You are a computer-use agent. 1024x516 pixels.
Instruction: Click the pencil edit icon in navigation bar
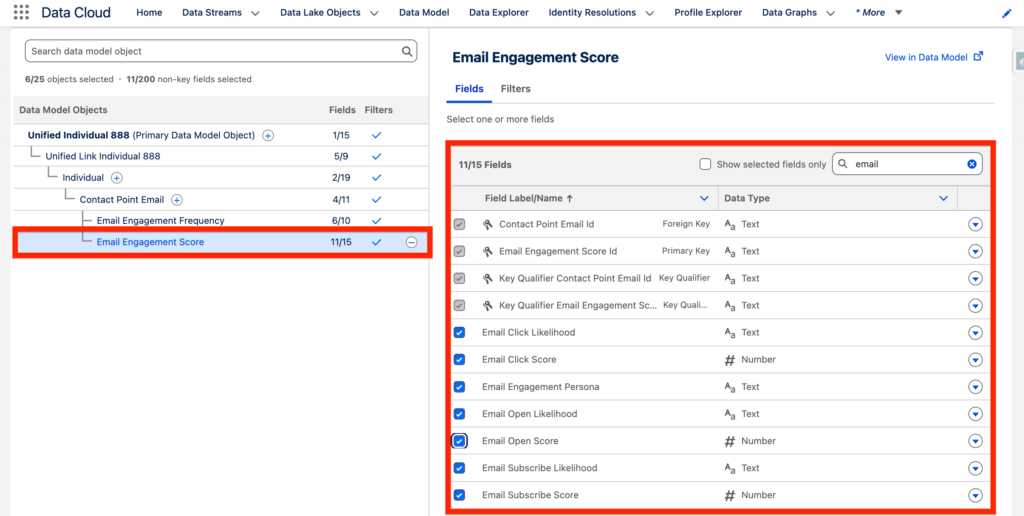1006,14
